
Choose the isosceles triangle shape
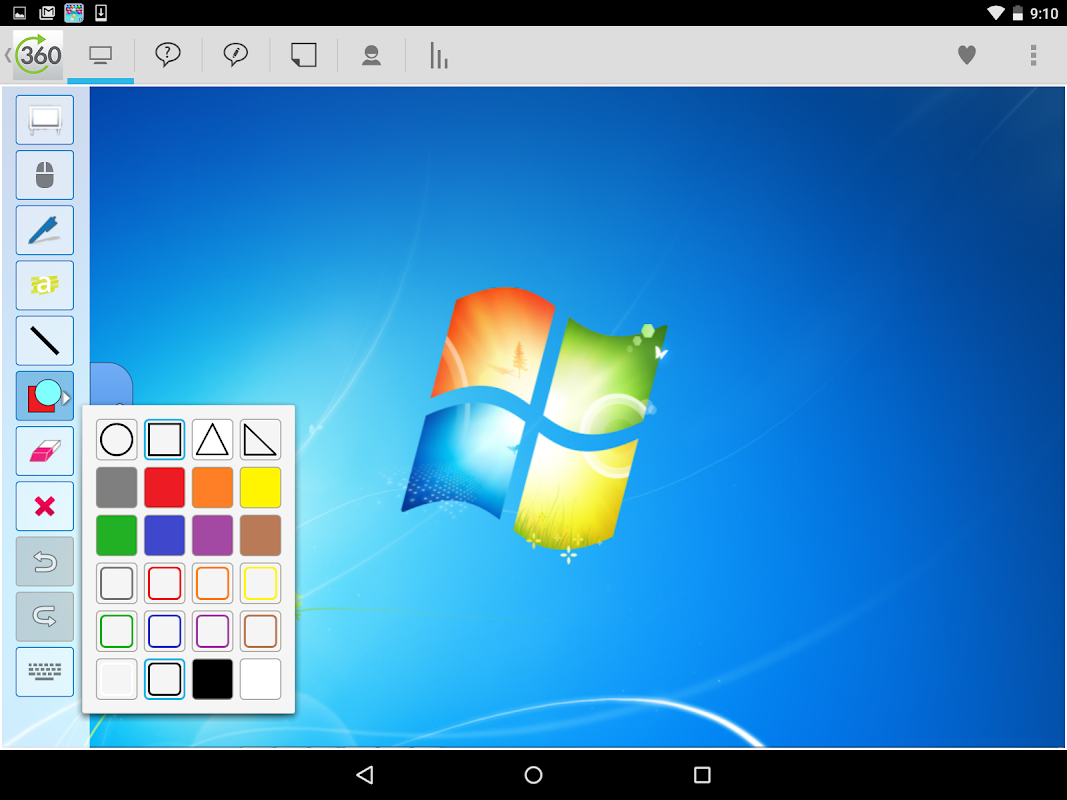coord(212,439)
